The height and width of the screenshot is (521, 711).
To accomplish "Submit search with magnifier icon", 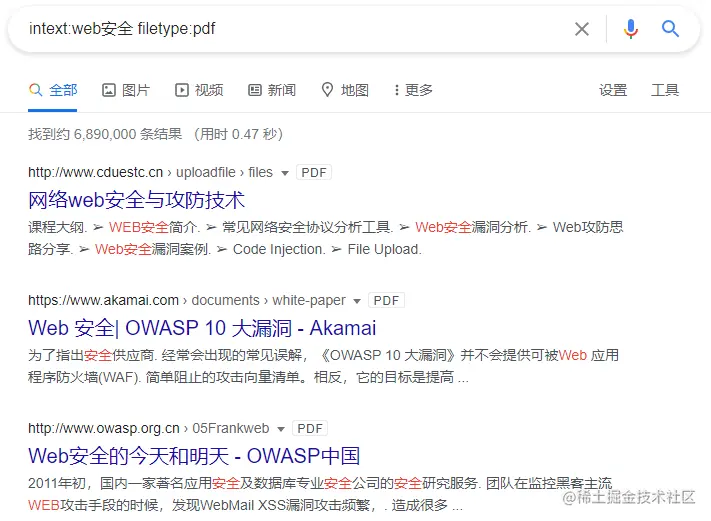I will 670,29.
